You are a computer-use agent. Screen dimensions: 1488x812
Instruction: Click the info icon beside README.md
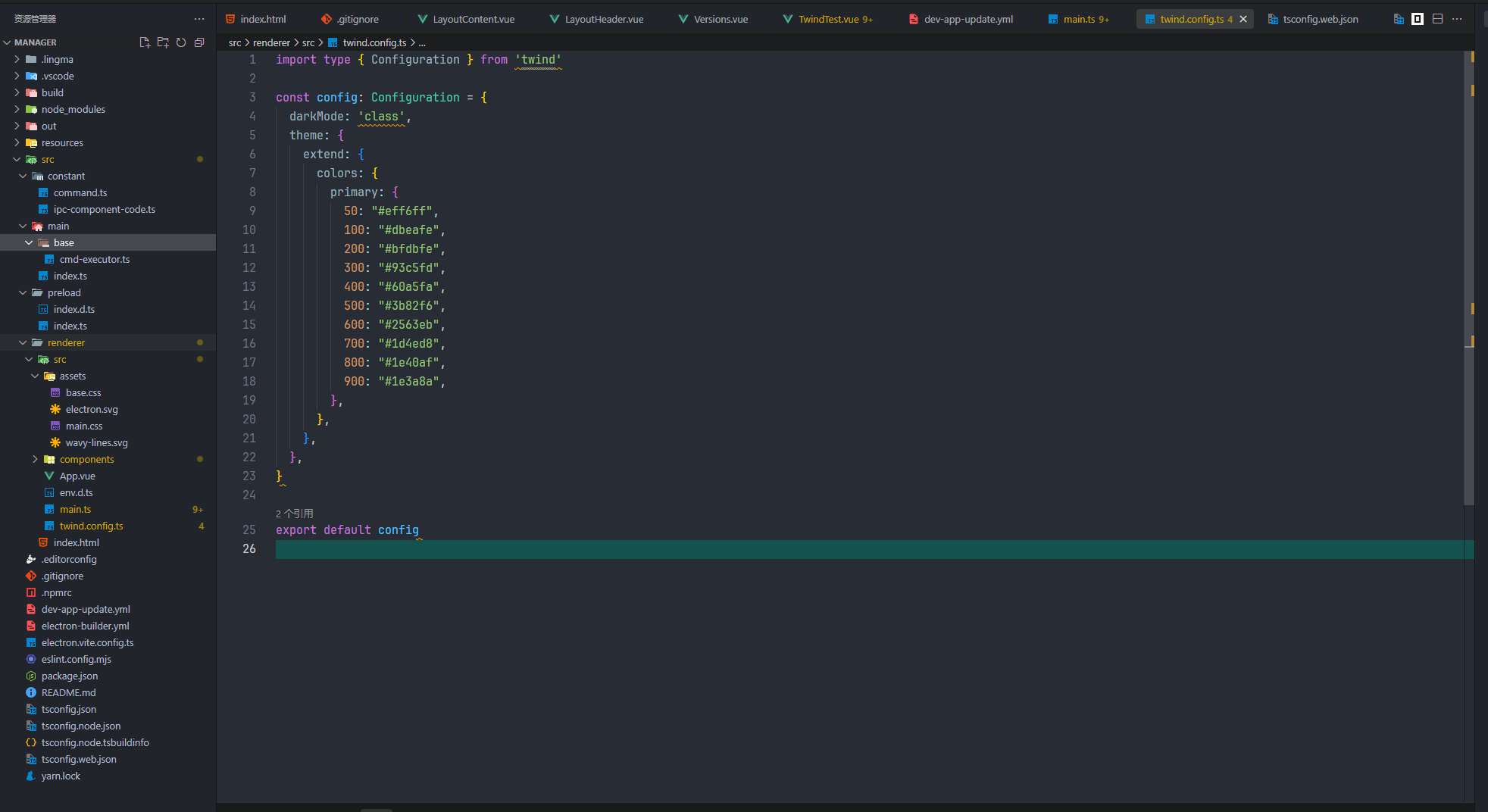[31, 692]
